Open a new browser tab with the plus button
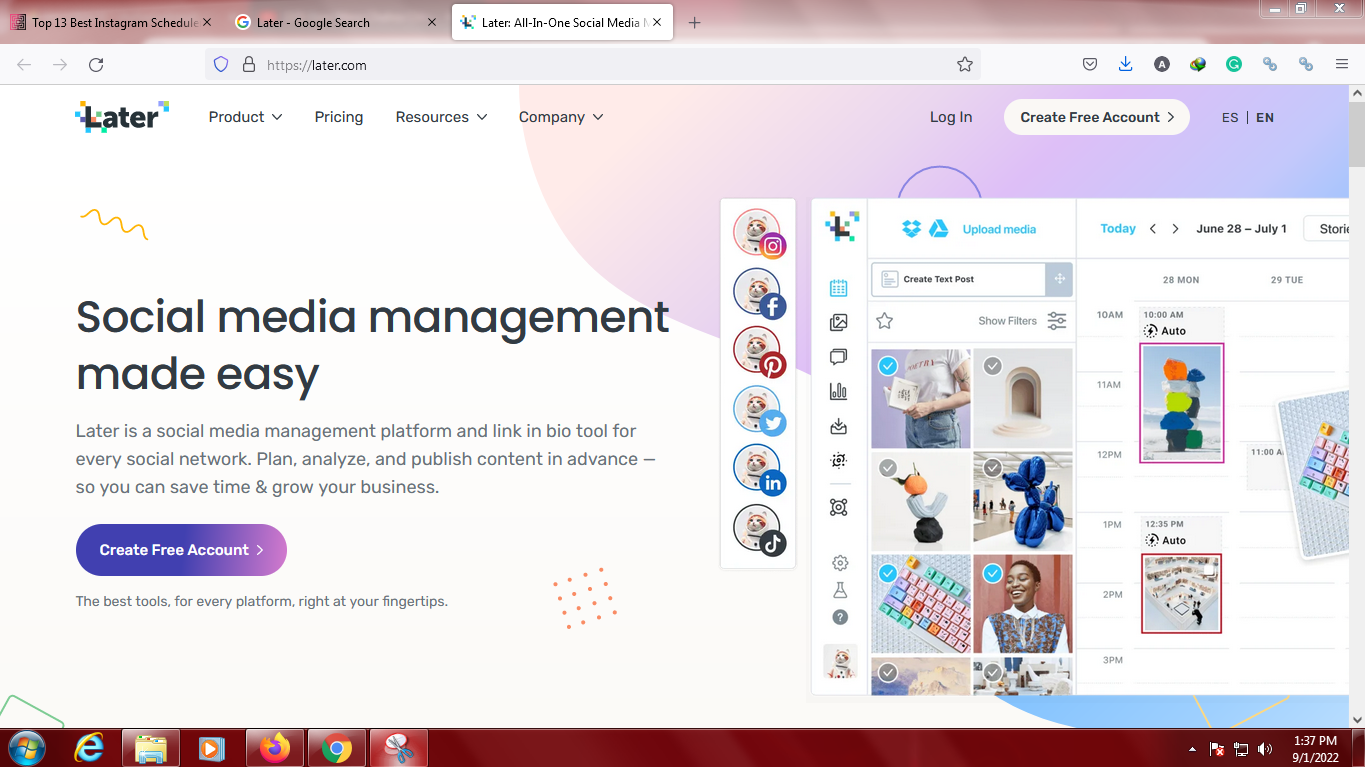 click(x=695, y=22)
